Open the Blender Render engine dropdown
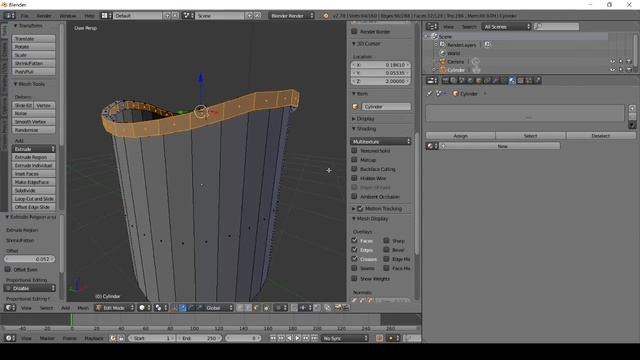 (291, 16)
